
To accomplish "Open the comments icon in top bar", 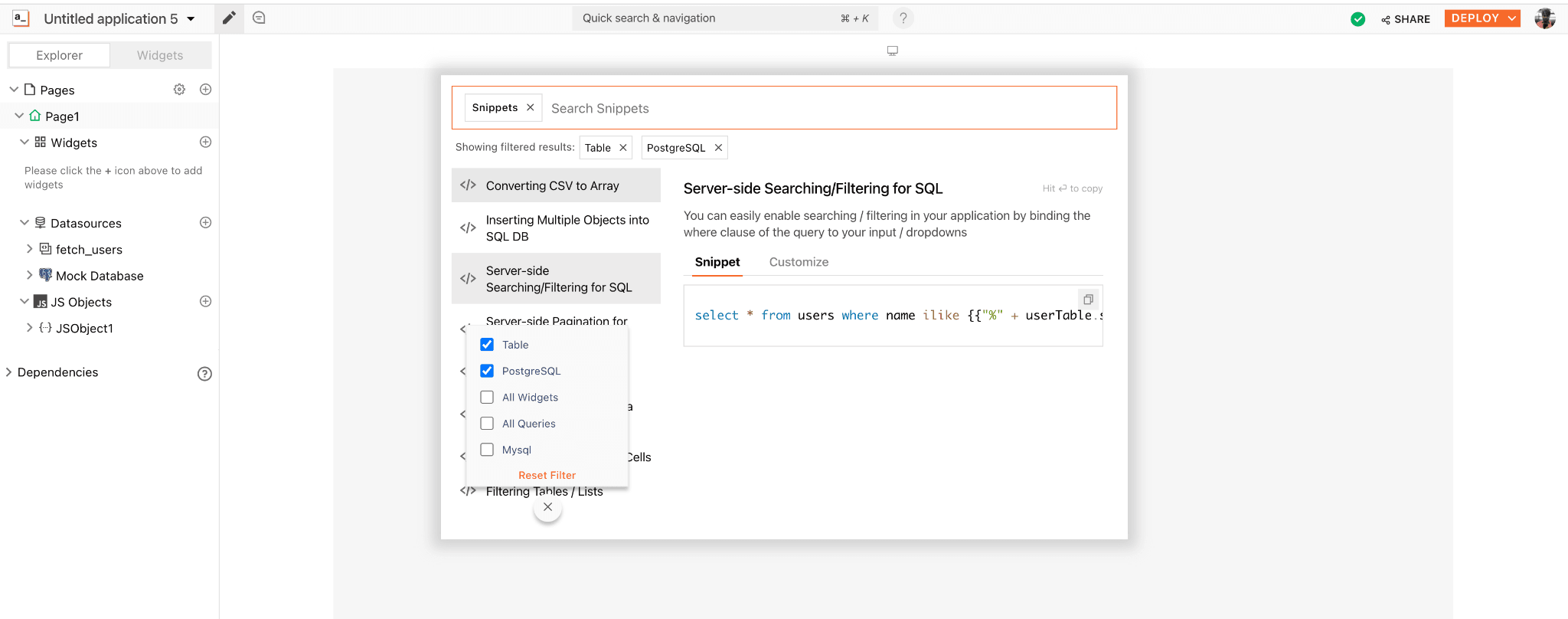I will 259,18.
